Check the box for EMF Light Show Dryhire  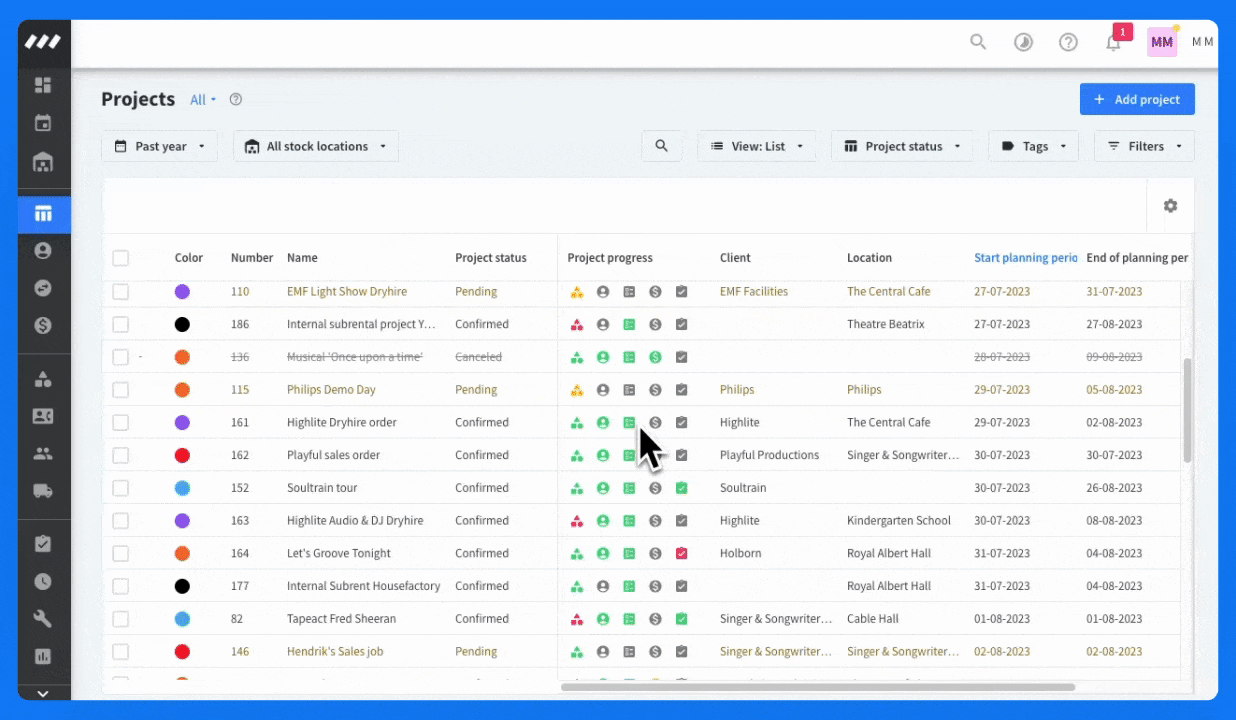[120, 292]
